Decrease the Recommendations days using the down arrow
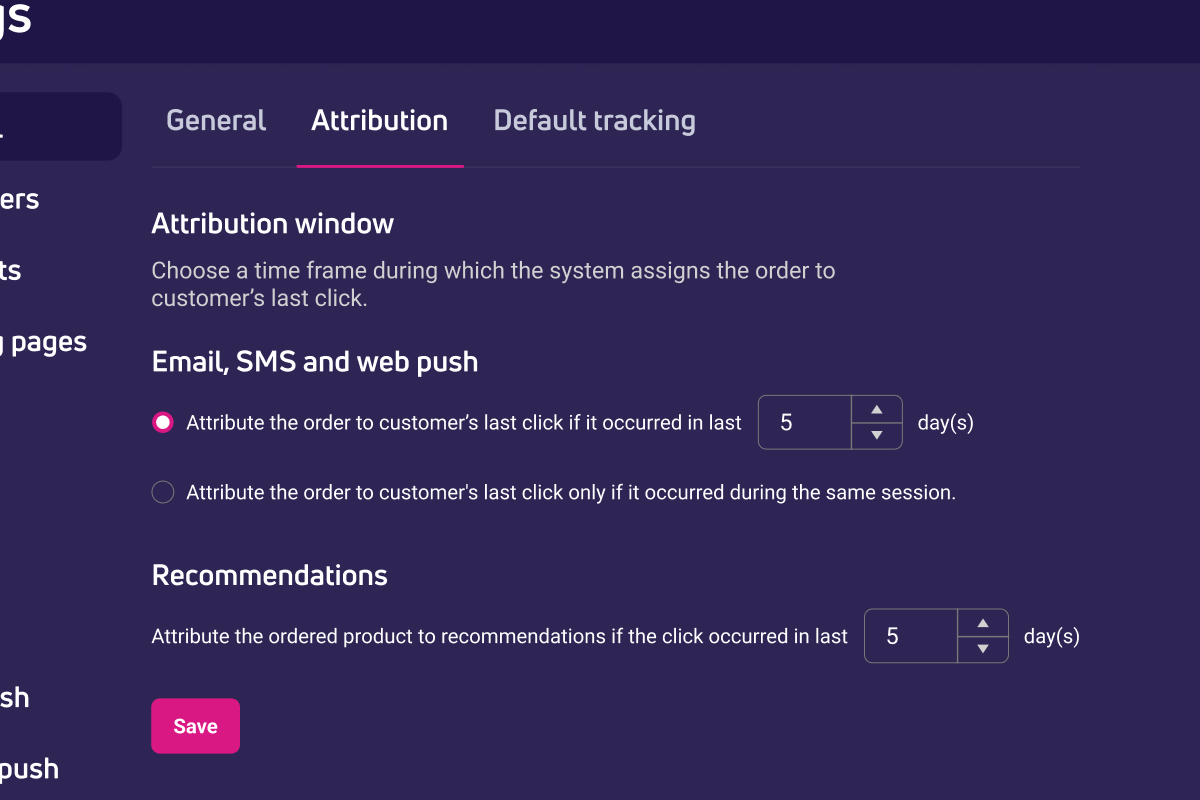 [983, 651]
